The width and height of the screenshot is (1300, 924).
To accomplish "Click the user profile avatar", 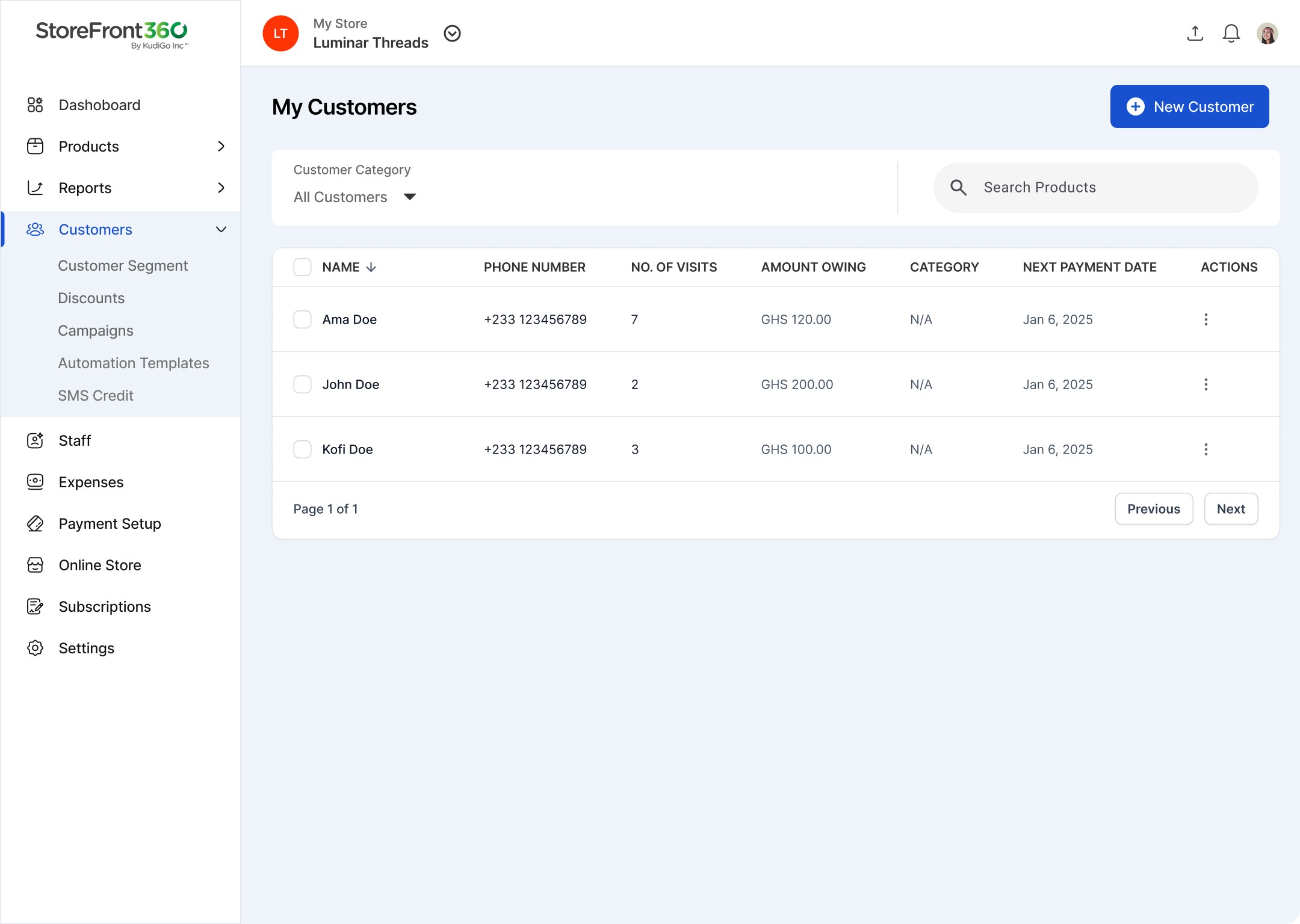I will click(1267, 34).
